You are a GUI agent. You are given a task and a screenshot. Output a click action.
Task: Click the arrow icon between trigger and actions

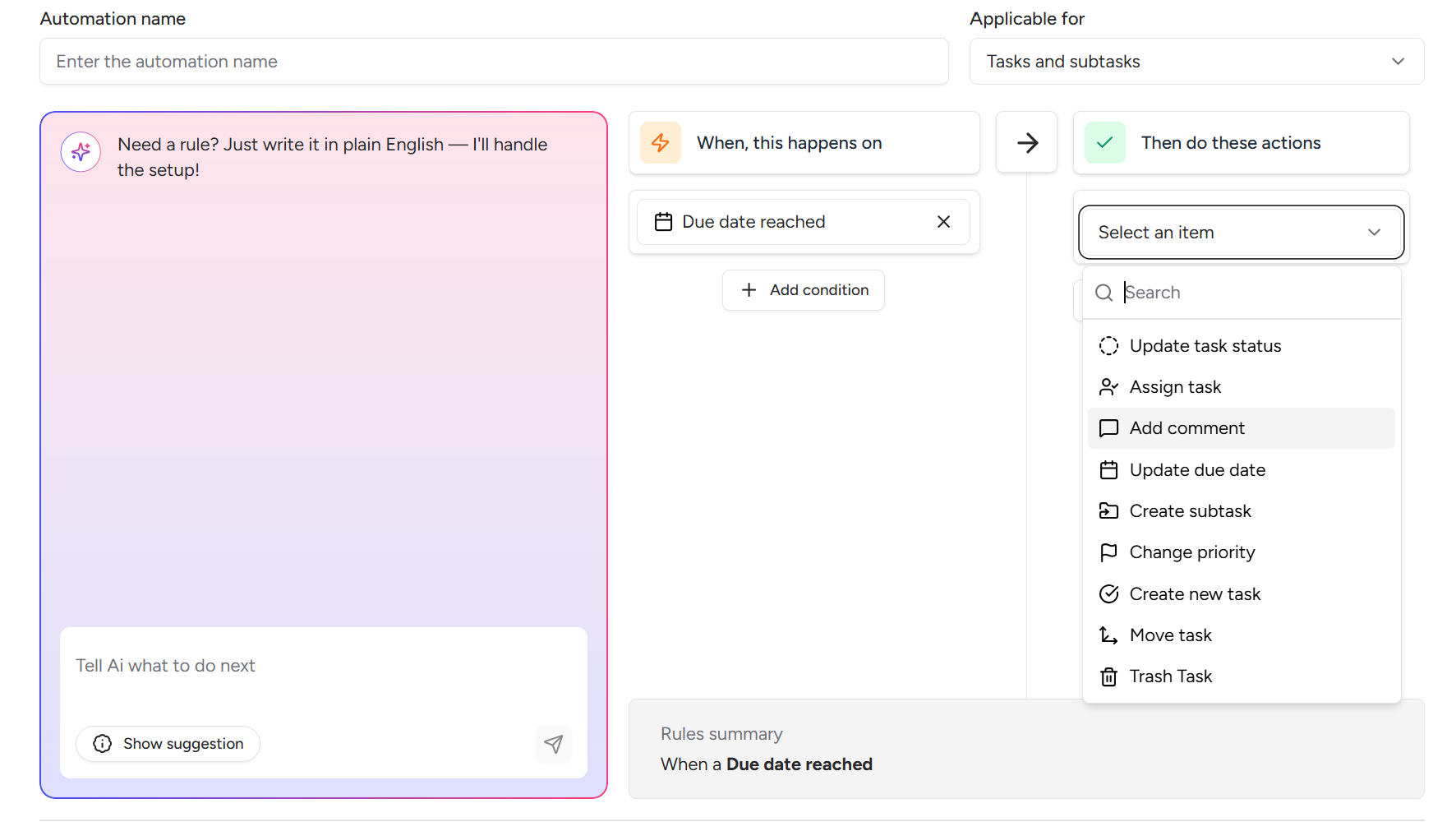coord(1027,143)
